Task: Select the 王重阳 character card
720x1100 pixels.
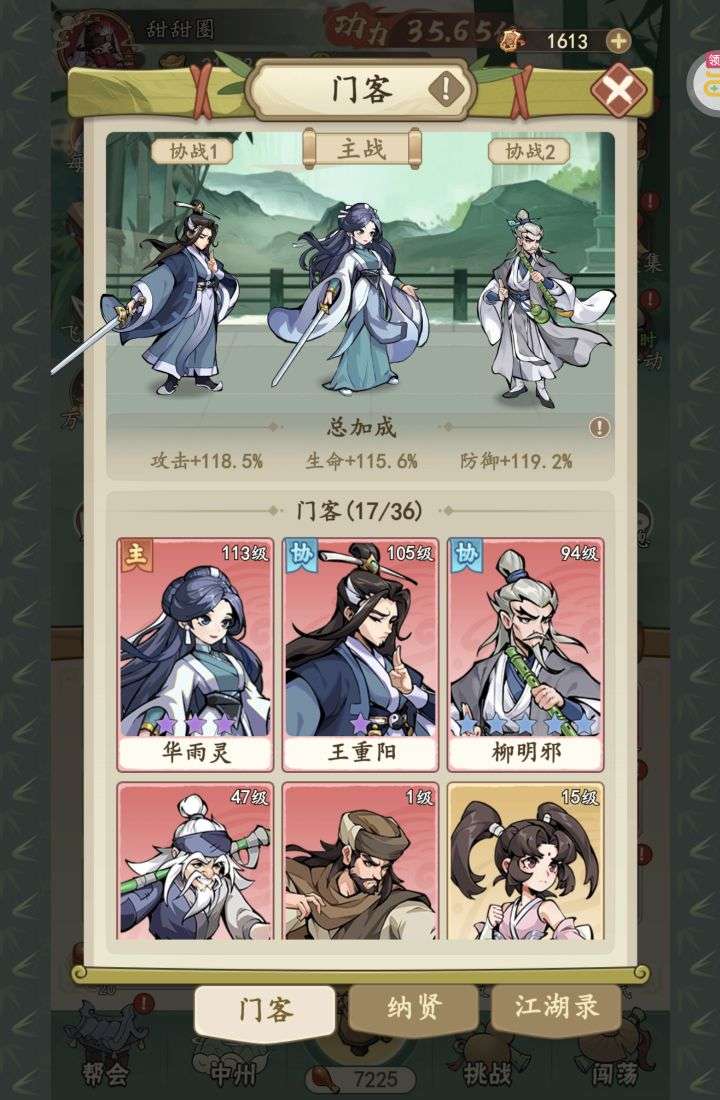Action: pyautogui.click(x=360, y=655)
